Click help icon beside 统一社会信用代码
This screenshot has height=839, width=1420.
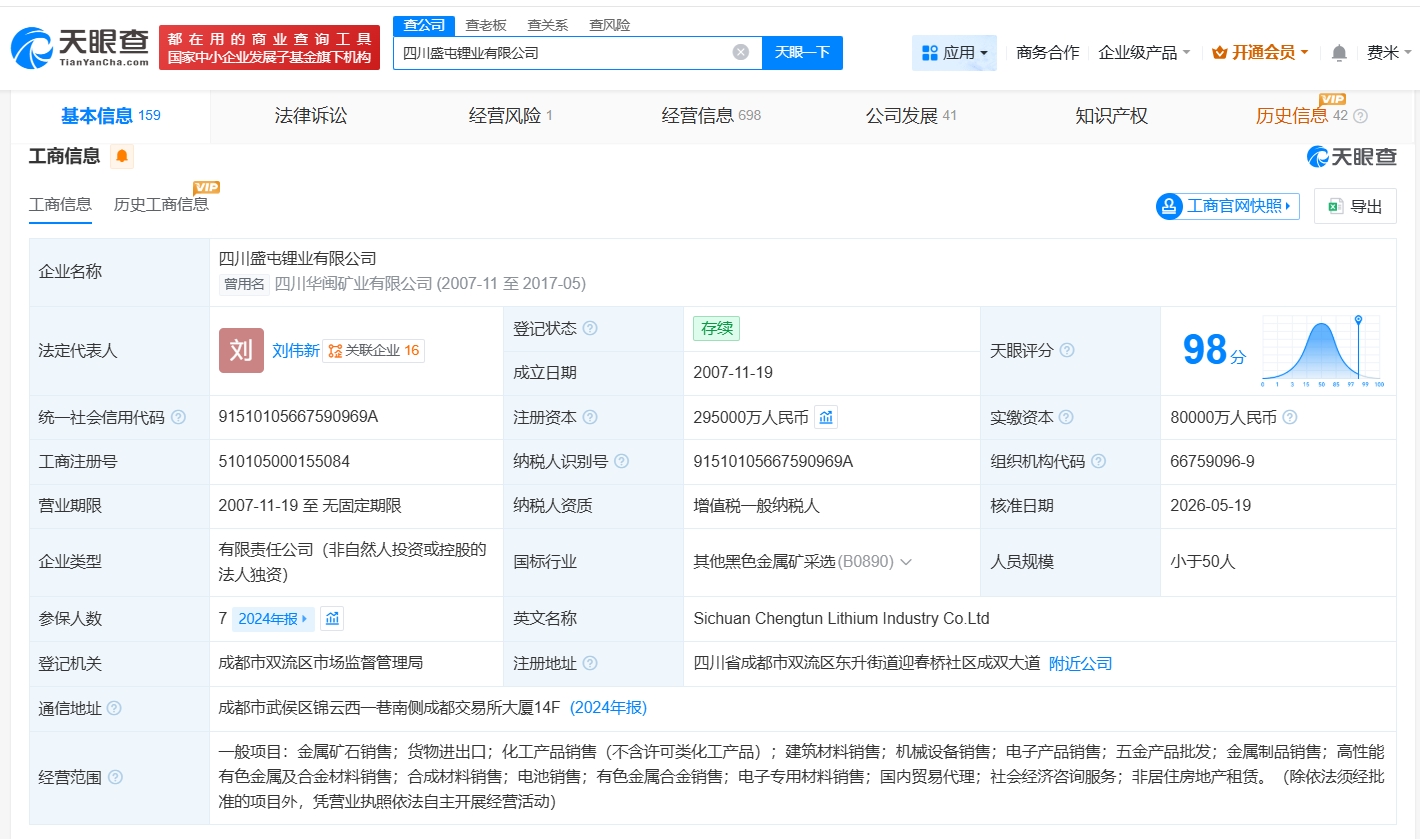point(178,417)
